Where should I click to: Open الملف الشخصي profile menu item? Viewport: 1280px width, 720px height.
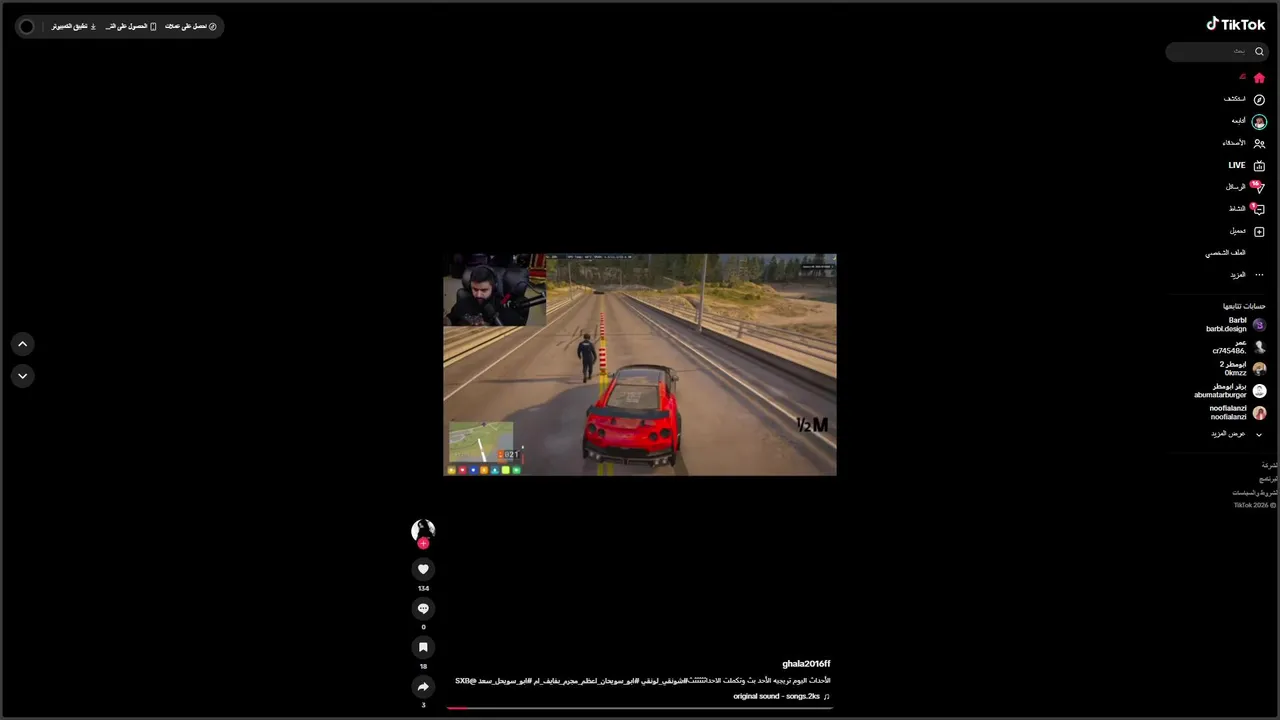pyautogui.click(x=1225, y=253)
